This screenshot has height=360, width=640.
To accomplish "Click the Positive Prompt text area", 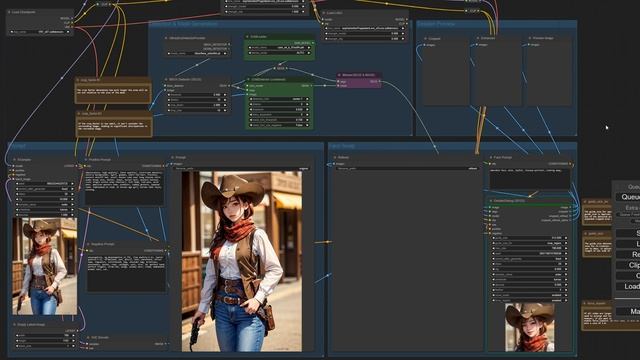I will (x=124, y=187).
